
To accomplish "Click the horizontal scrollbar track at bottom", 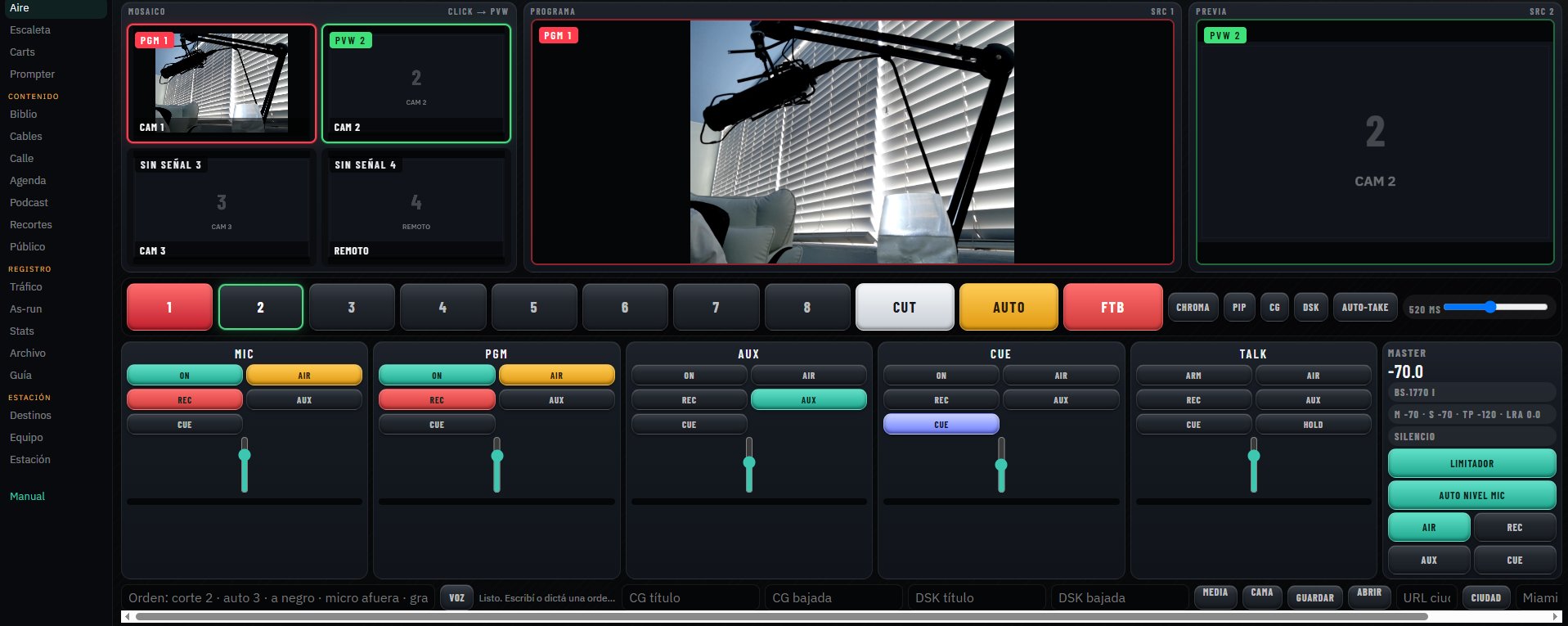I will pos(842,616).
